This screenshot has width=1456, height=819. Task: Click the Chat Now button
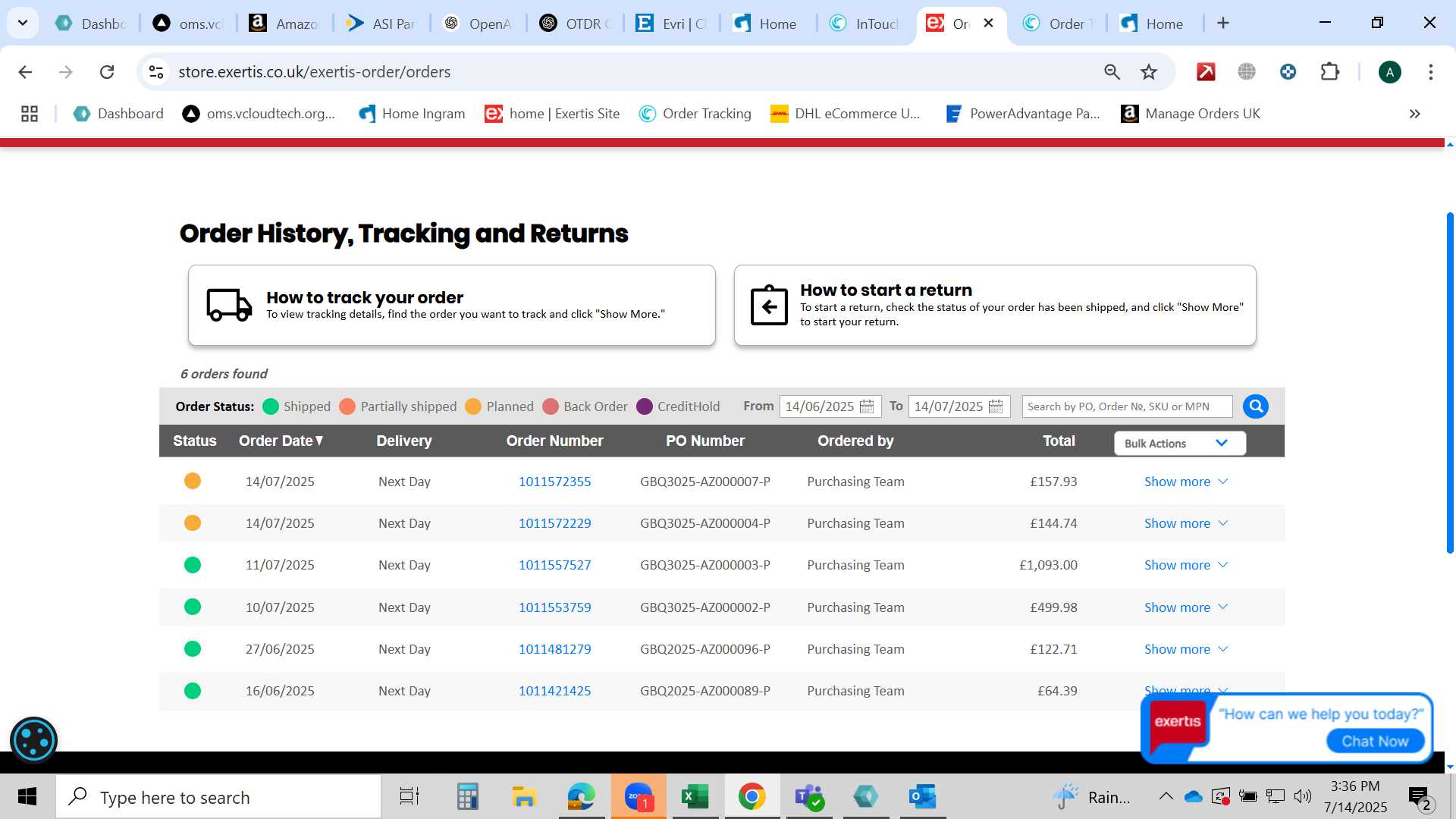coord(1375,742)
